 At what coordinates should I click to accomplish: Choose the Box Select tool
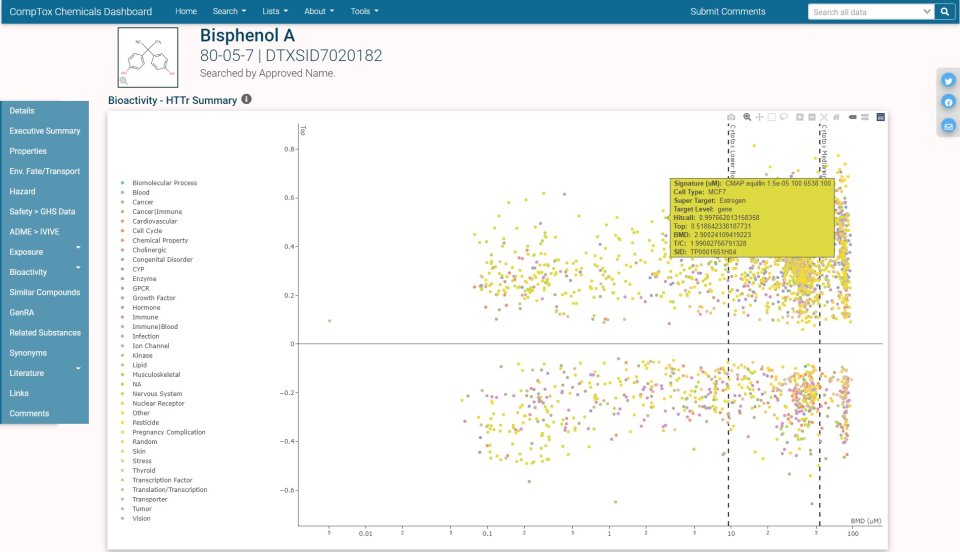pos(772,117)
